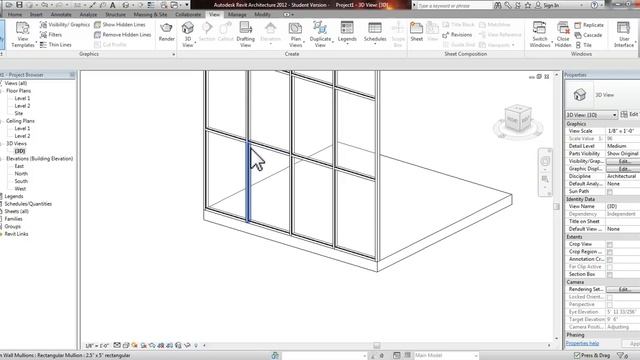640x360 pixels.
Task: Click Edit Type button in Properties
Action: [630, 115]
